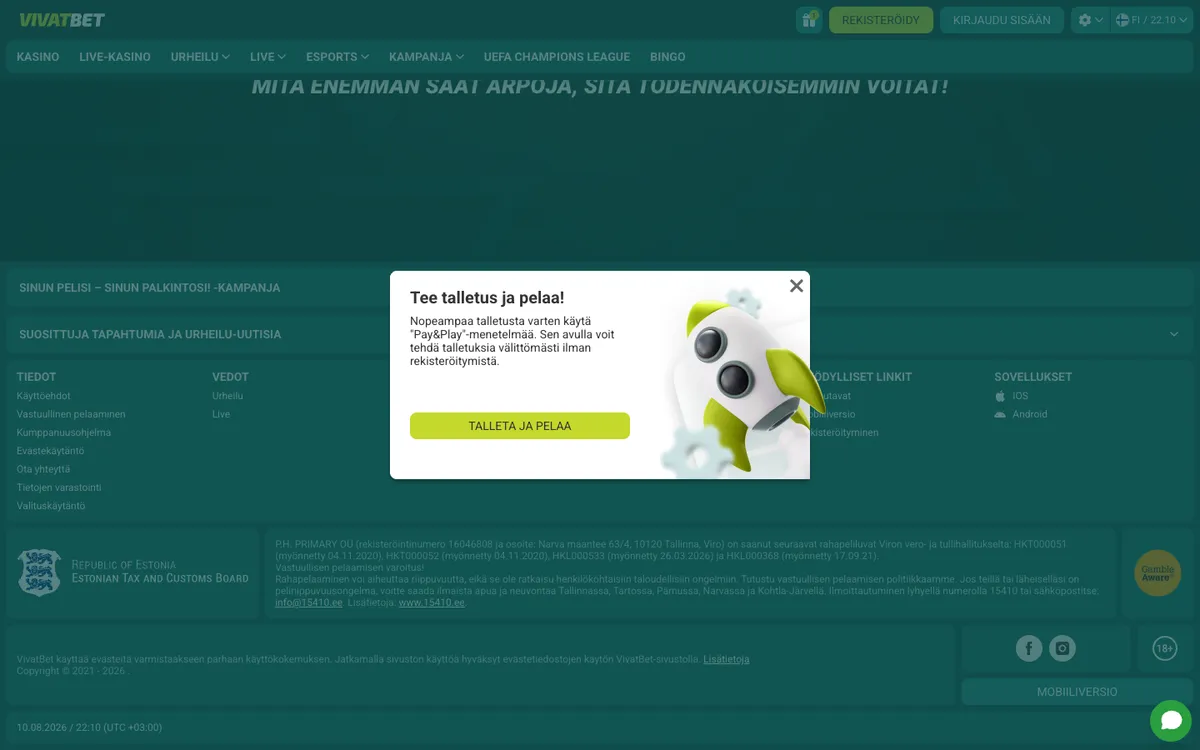This screenshot has height=750, width=1200.
Task: Open Evästekäytäntö footer link
Action: pos(51,451)
